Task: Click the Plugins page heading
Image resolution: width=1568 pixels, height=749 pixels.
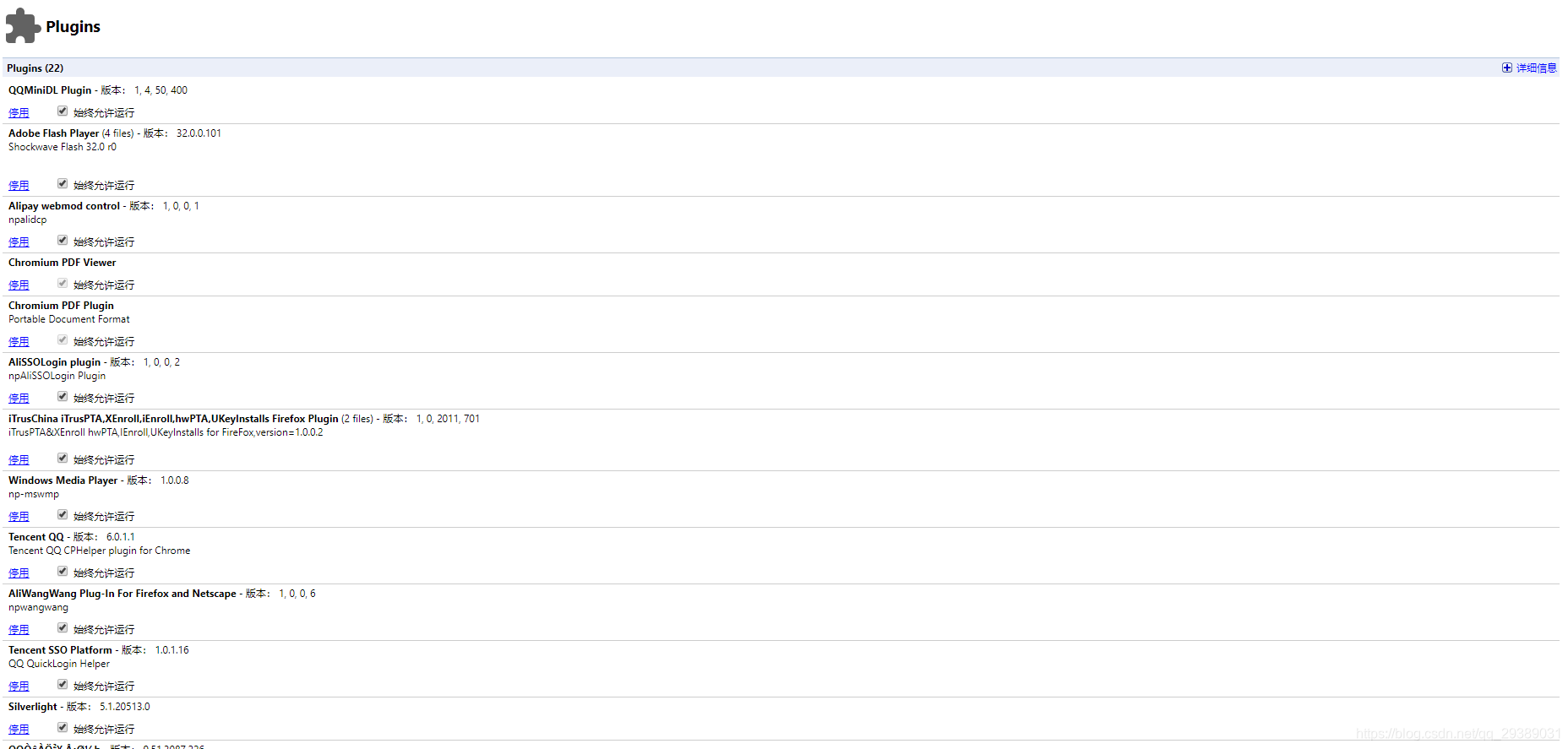Action: point(73,27)
